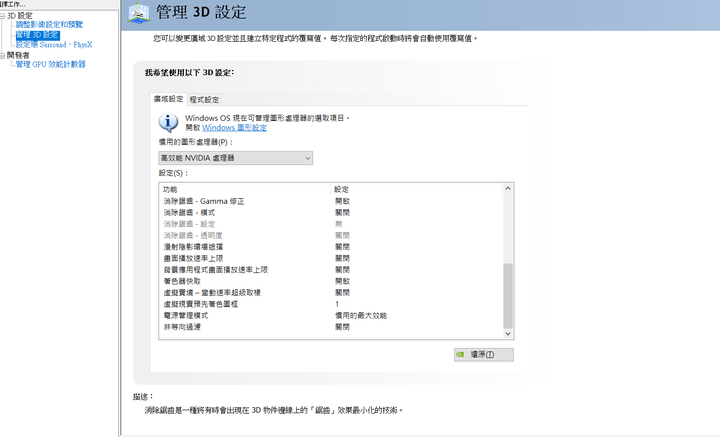Switch to the 程式設定 tab

click(204, 100)
